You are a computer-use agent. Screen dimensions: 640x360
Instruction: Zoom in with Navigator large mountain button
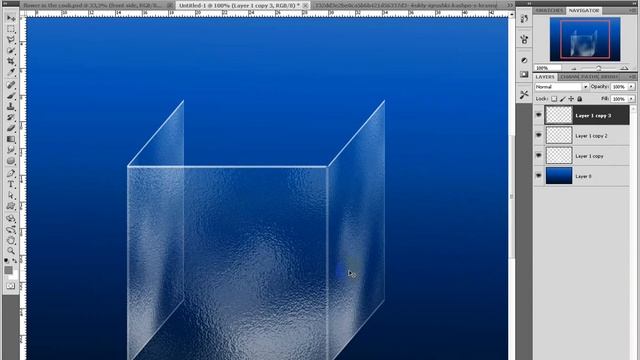coord(624,68)
